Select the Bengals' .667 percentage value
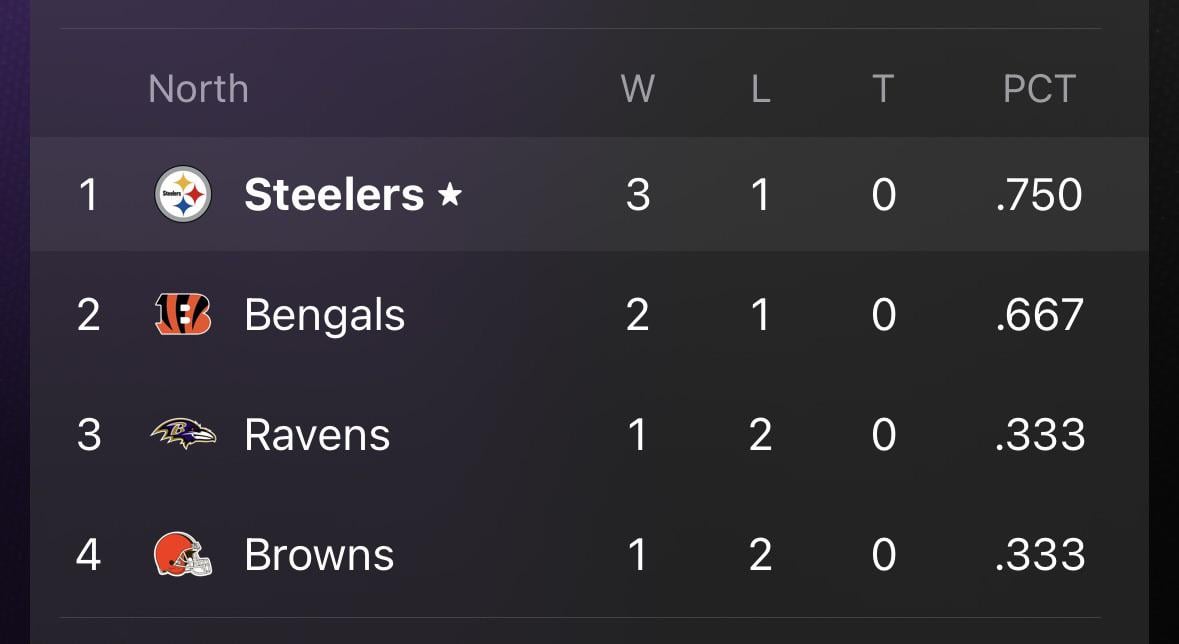 point(1039,315)
